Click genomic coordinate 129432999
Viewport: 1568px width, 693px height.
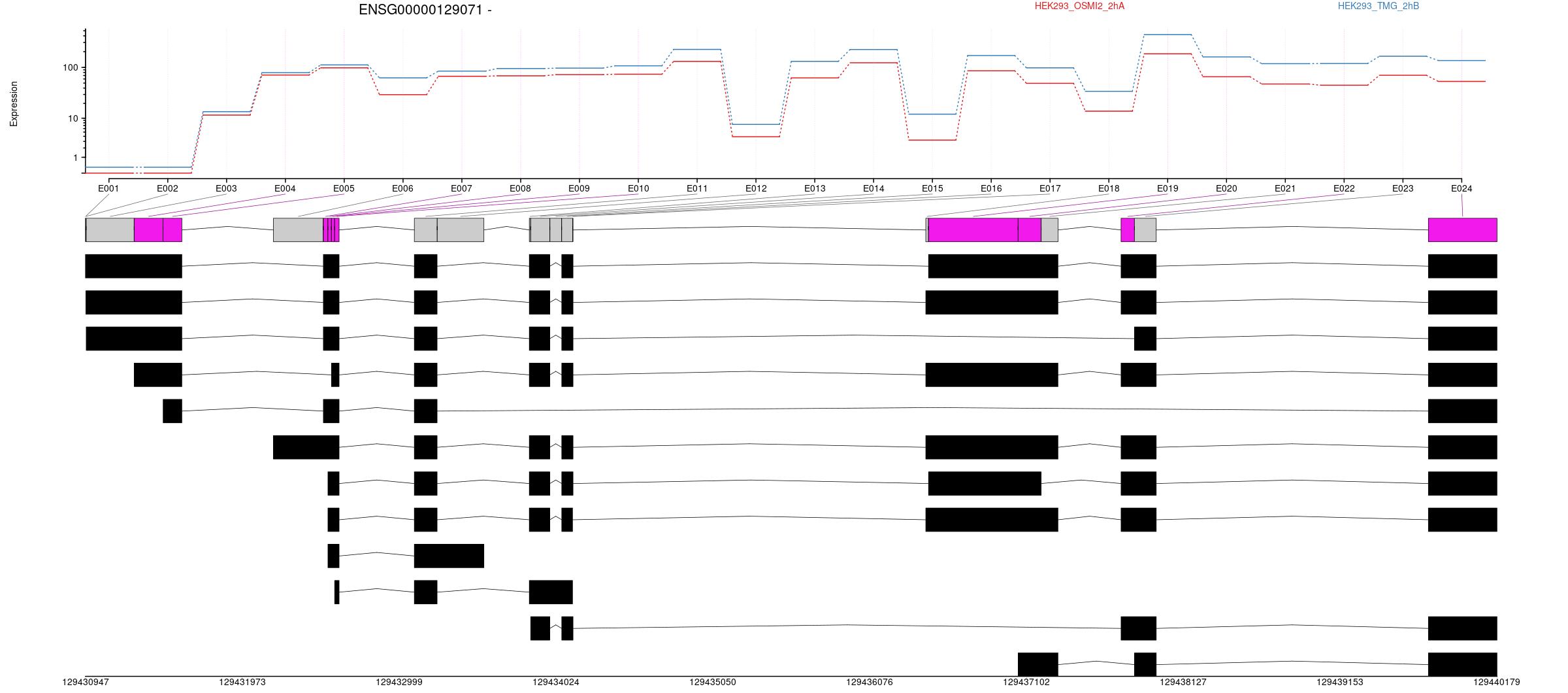399,682
